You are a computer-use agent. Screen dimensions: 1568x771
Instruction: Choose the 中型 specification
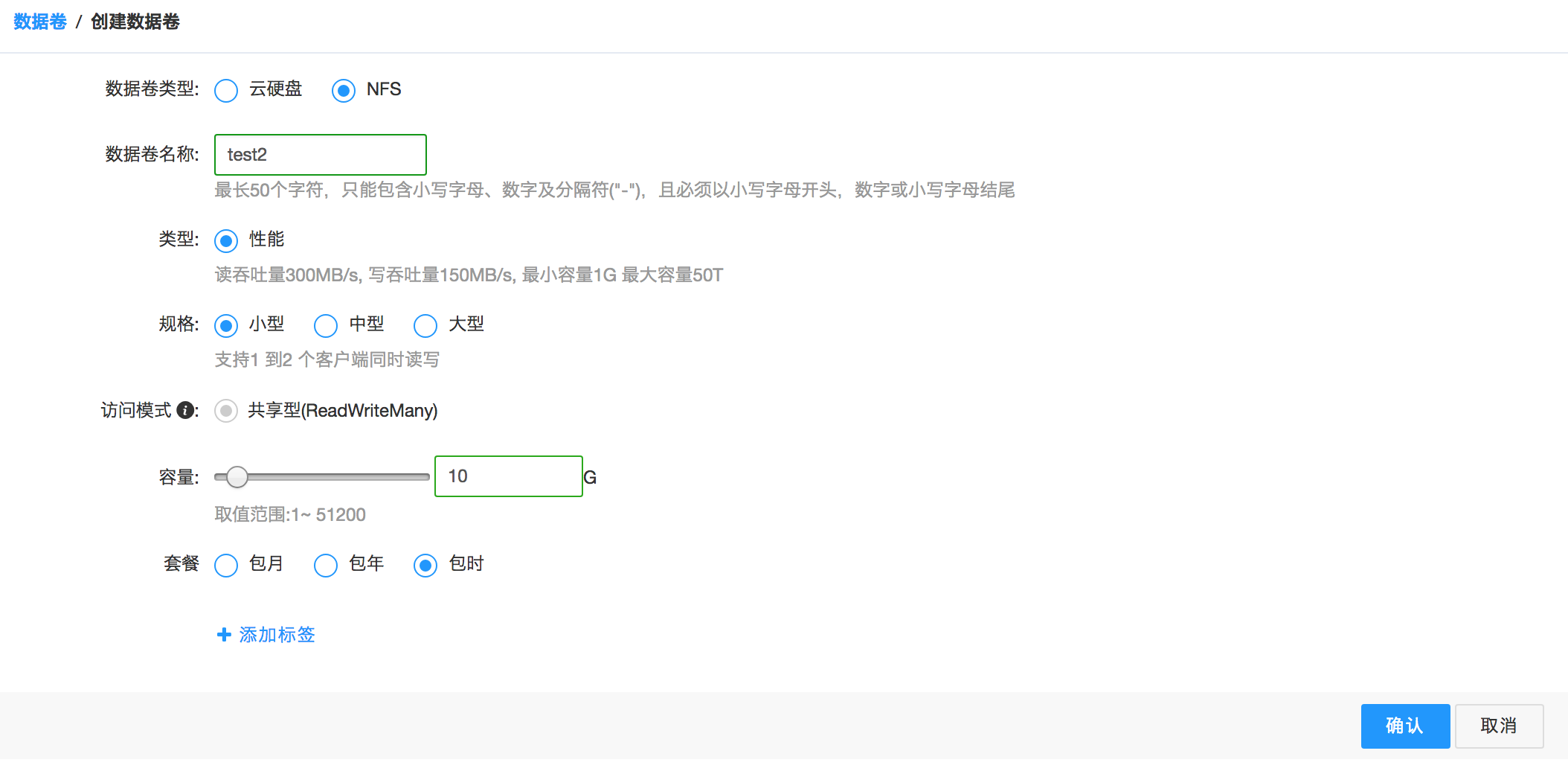coord(325,325)
